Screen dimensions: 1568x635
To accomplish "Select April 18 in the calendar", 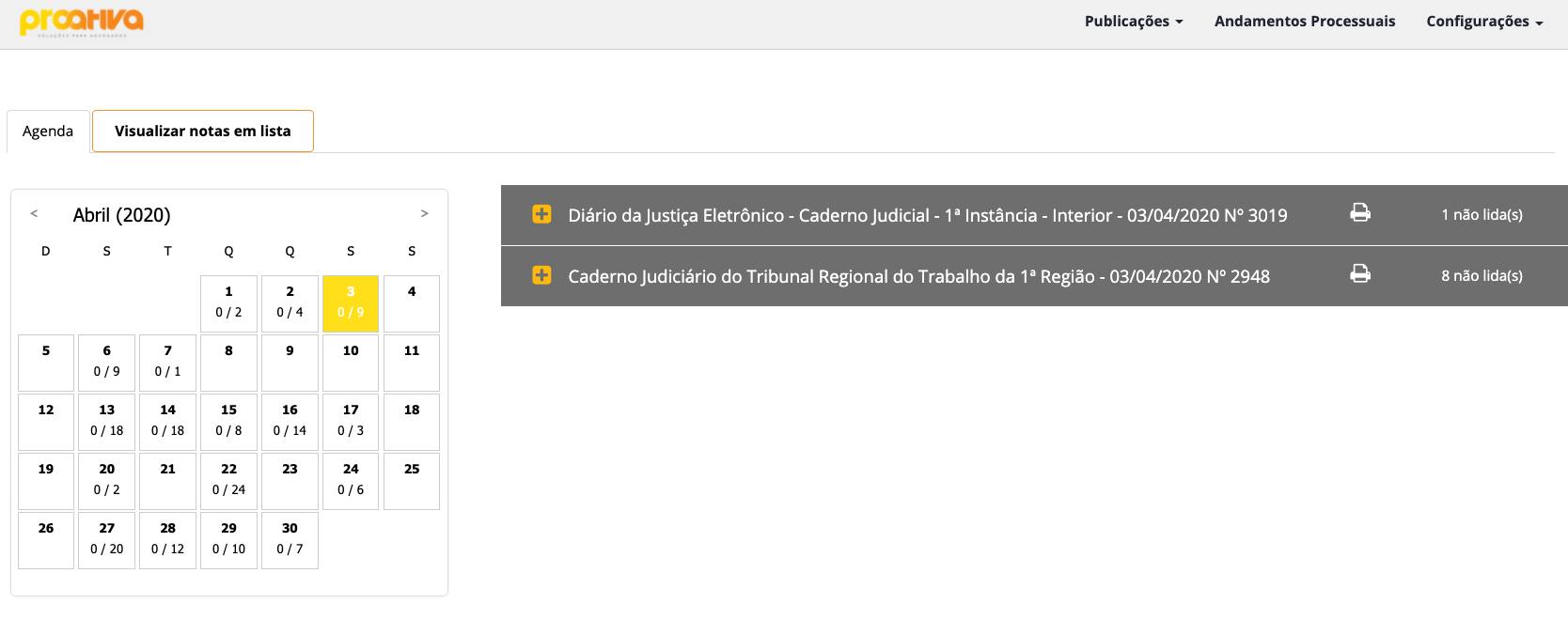I will coord(412,422).
